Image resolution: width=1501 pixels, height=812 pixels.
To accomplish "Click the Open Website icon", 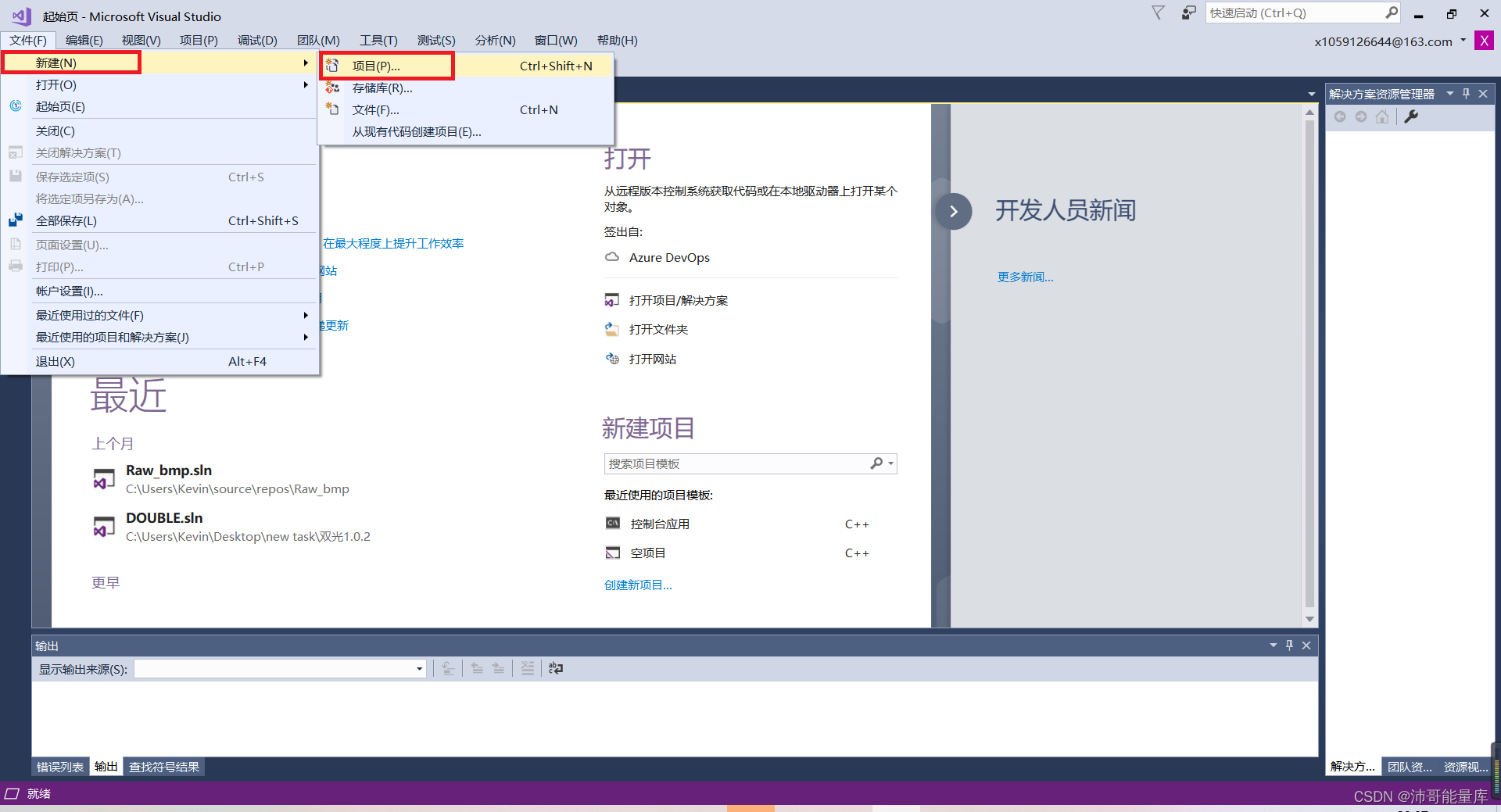I will tap(612, 359).
